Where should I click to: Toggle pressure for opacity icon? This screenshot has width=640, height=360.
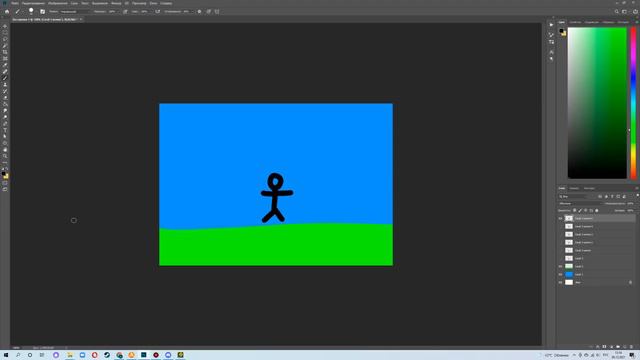click(x=125, y=11)
